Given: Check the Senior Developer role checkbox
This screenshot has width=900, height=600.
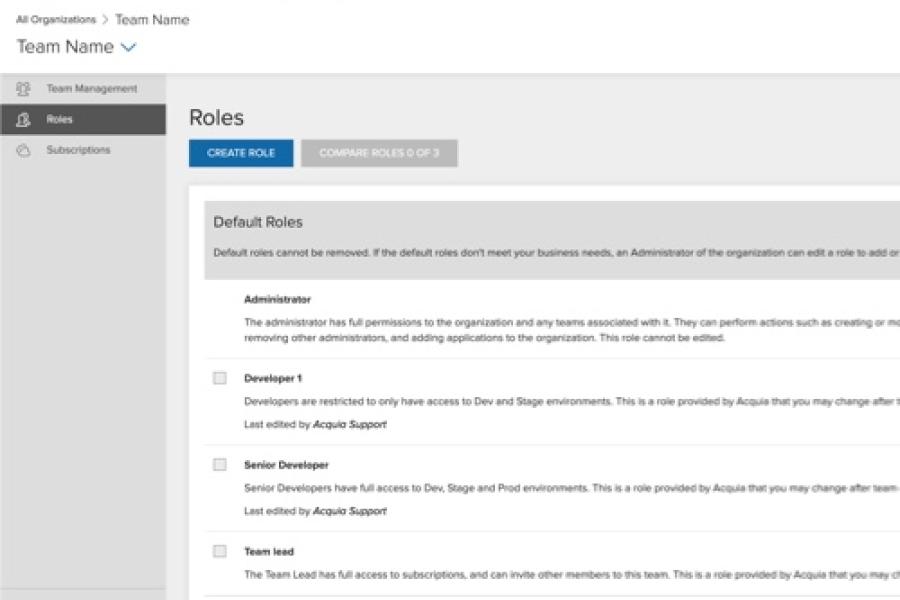Looking at the screenshot, I should click(x=220, y=465).
